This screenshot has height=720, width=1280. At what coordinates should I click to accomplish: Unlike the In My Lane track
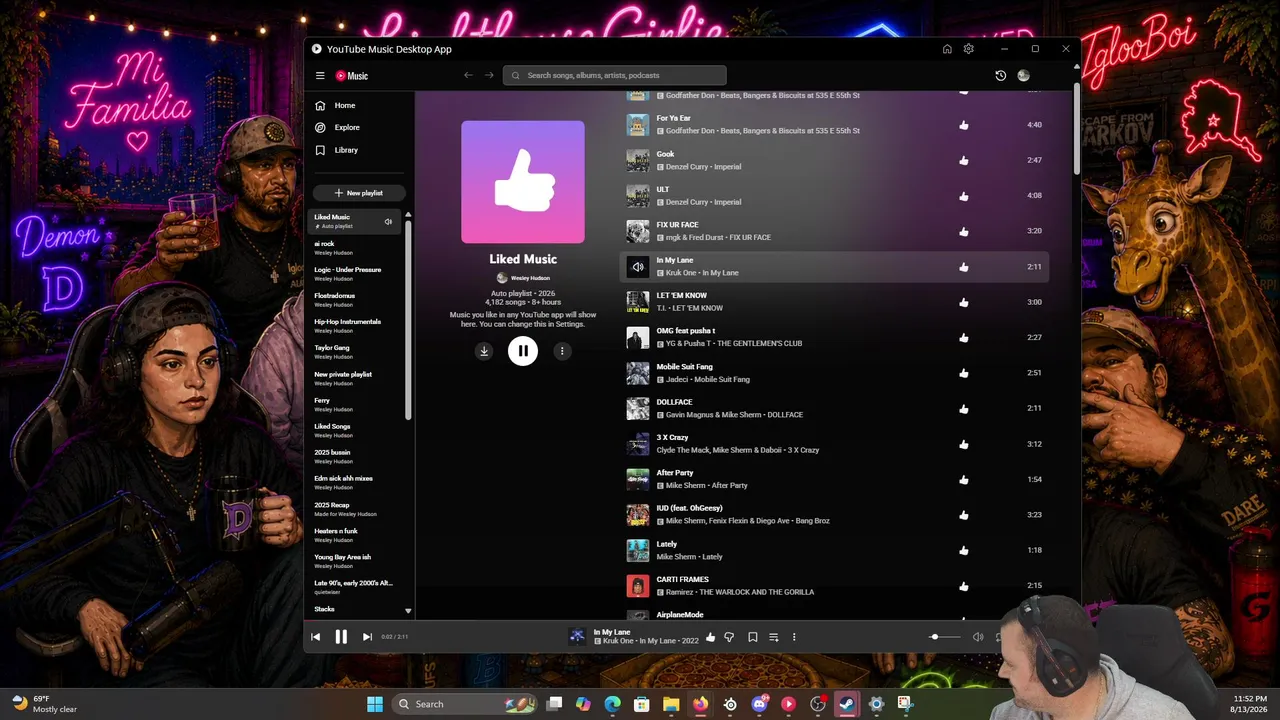[964, 267]
